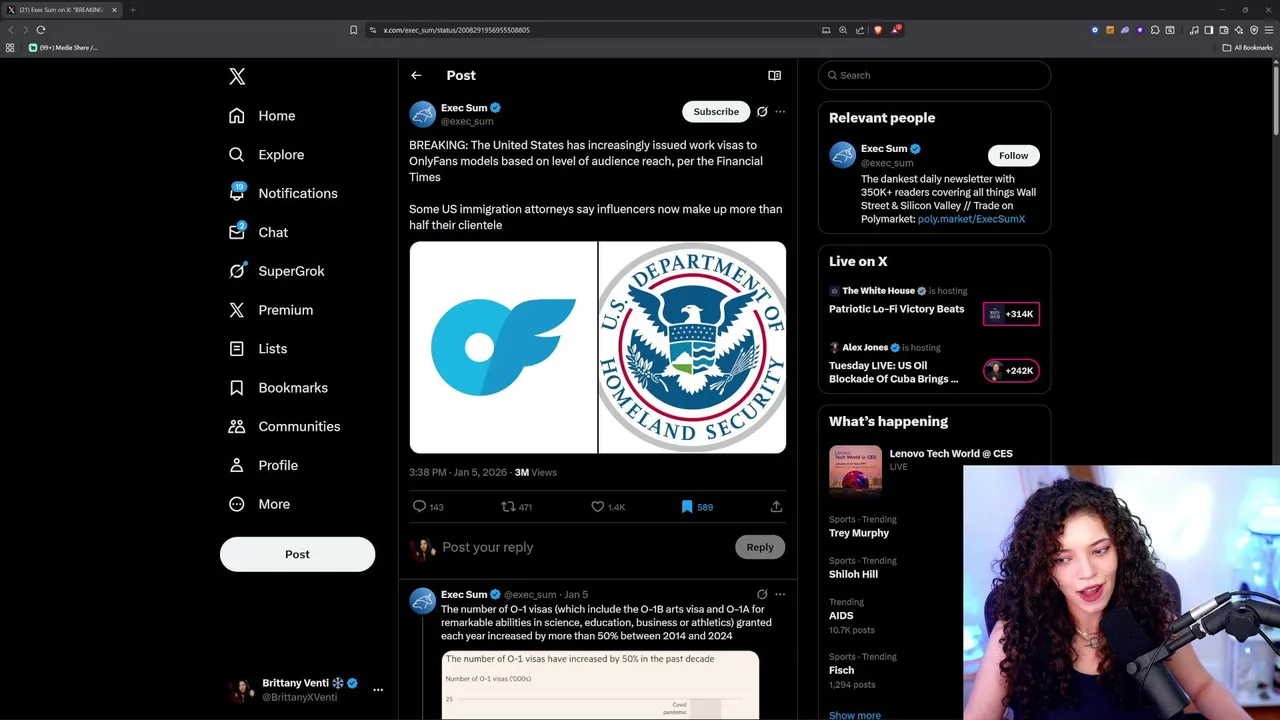
Task: Open Brave Shields lion icon
Action: (x=878, y=30)
